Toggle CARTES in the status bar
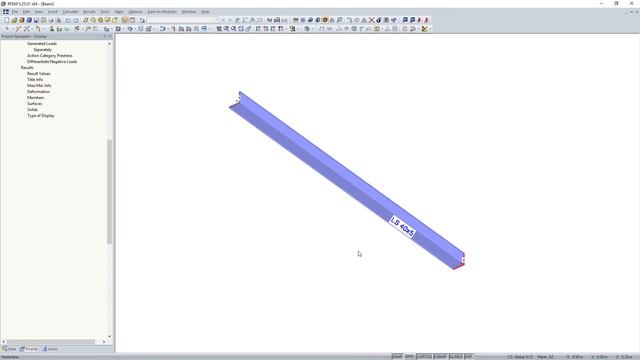Screen dimensions: 640x360 [x=424, y=357]
